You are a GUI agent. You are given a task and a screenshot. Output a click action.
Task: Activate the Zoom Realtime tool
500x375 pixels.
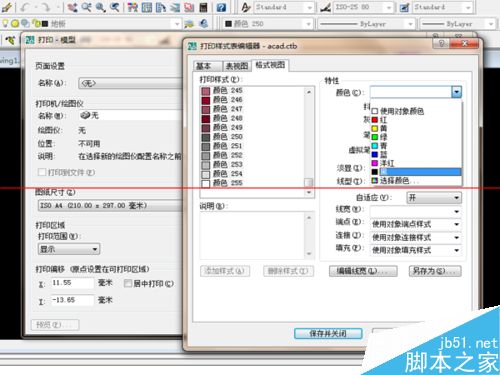click(86, 7)
